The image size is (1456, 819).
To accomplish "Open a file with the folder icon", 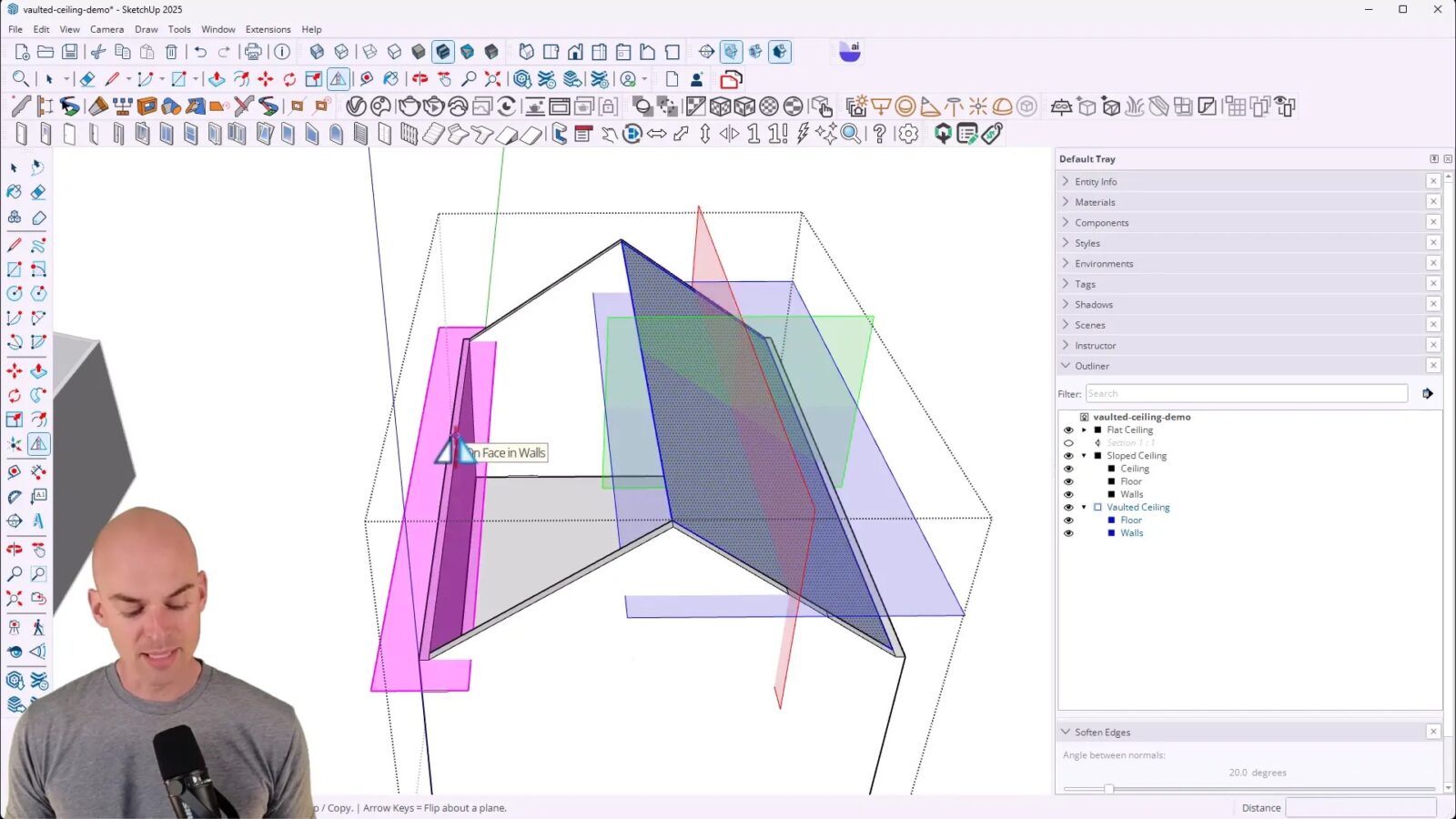I will [45, 52].
